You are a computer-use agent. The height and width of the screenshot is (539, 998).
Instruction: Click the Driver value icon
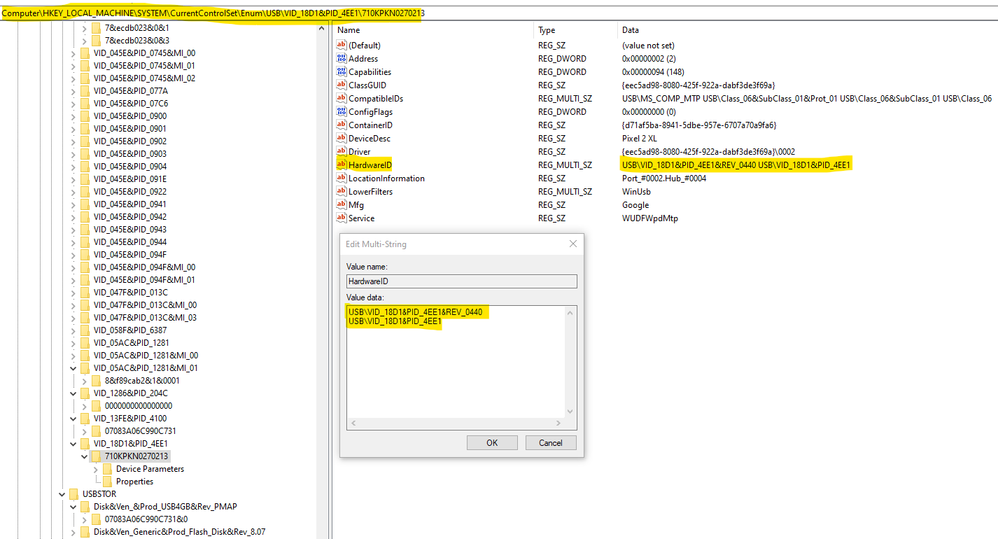pyautogui.click(x=341, y=151)
